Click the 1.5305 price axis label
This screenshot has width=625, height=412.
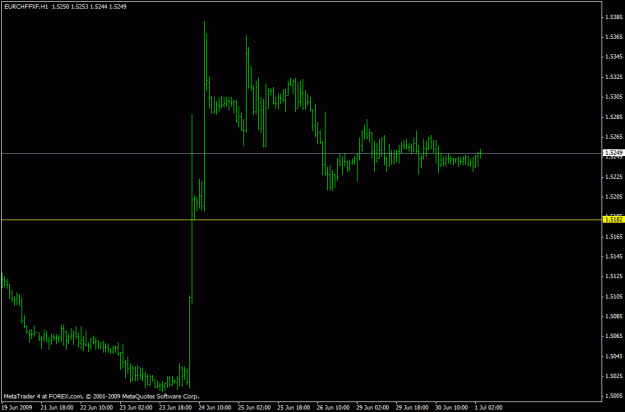click(x=614, y=97)
